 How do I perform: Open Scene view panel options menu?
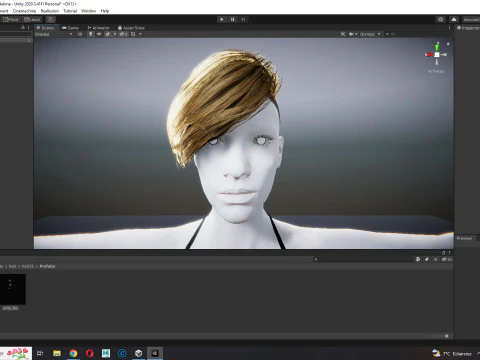pos(449,28)
